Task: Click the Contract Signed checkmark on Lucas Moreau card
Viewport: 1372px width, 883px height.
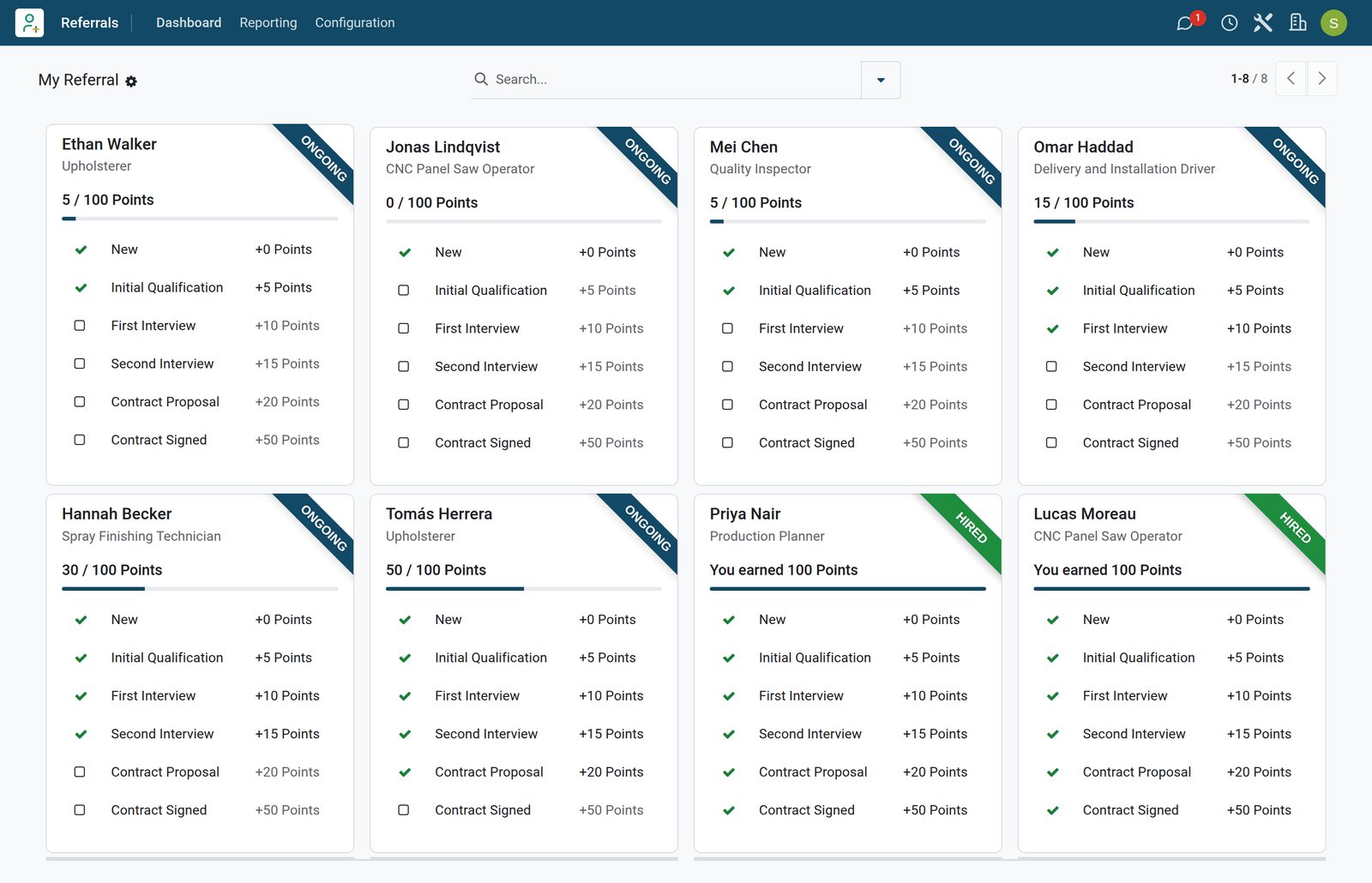Action: pyautogui.click(x=1053, y=810)
